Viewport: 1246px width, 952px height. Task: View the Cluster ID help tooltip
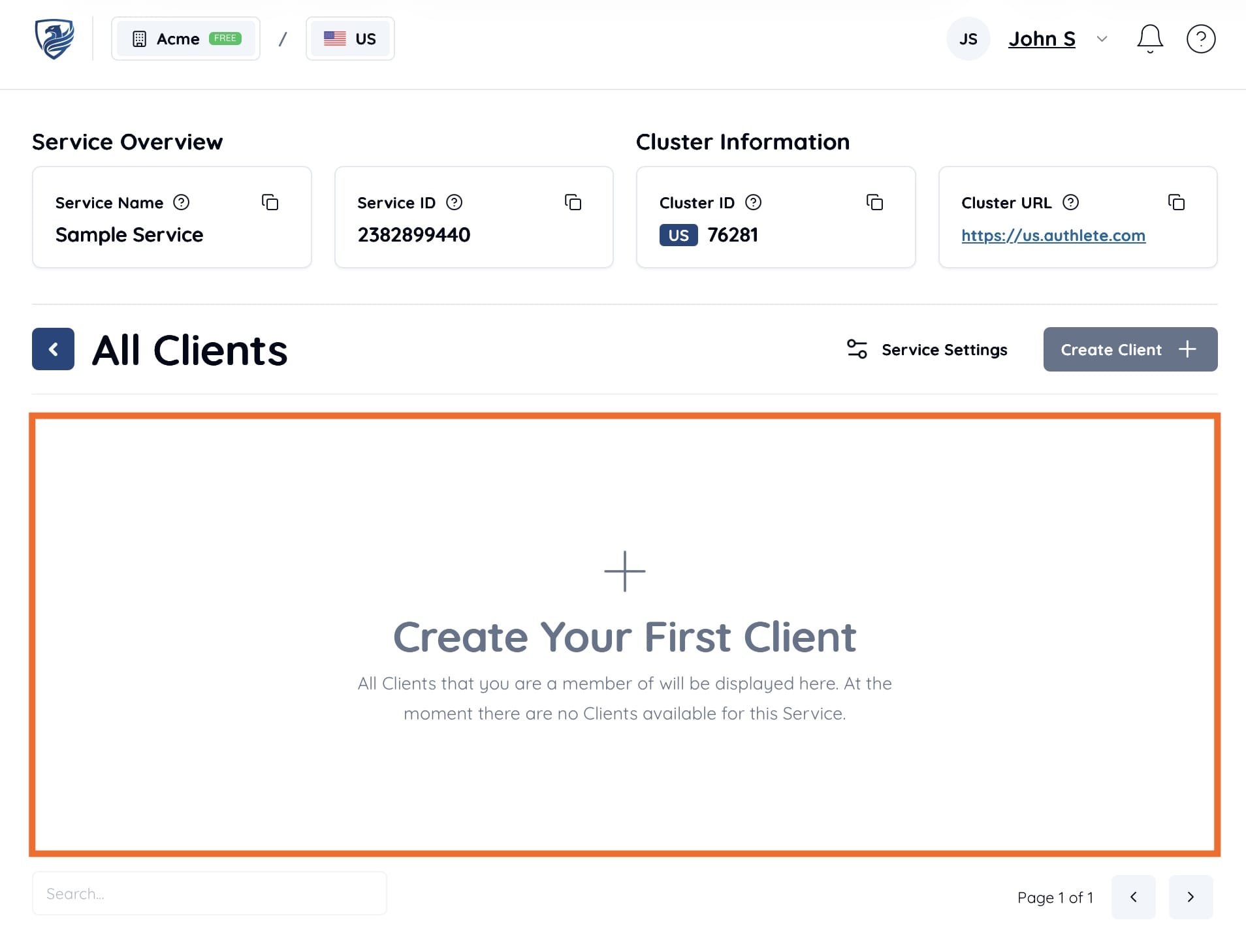tap(754, 202)
